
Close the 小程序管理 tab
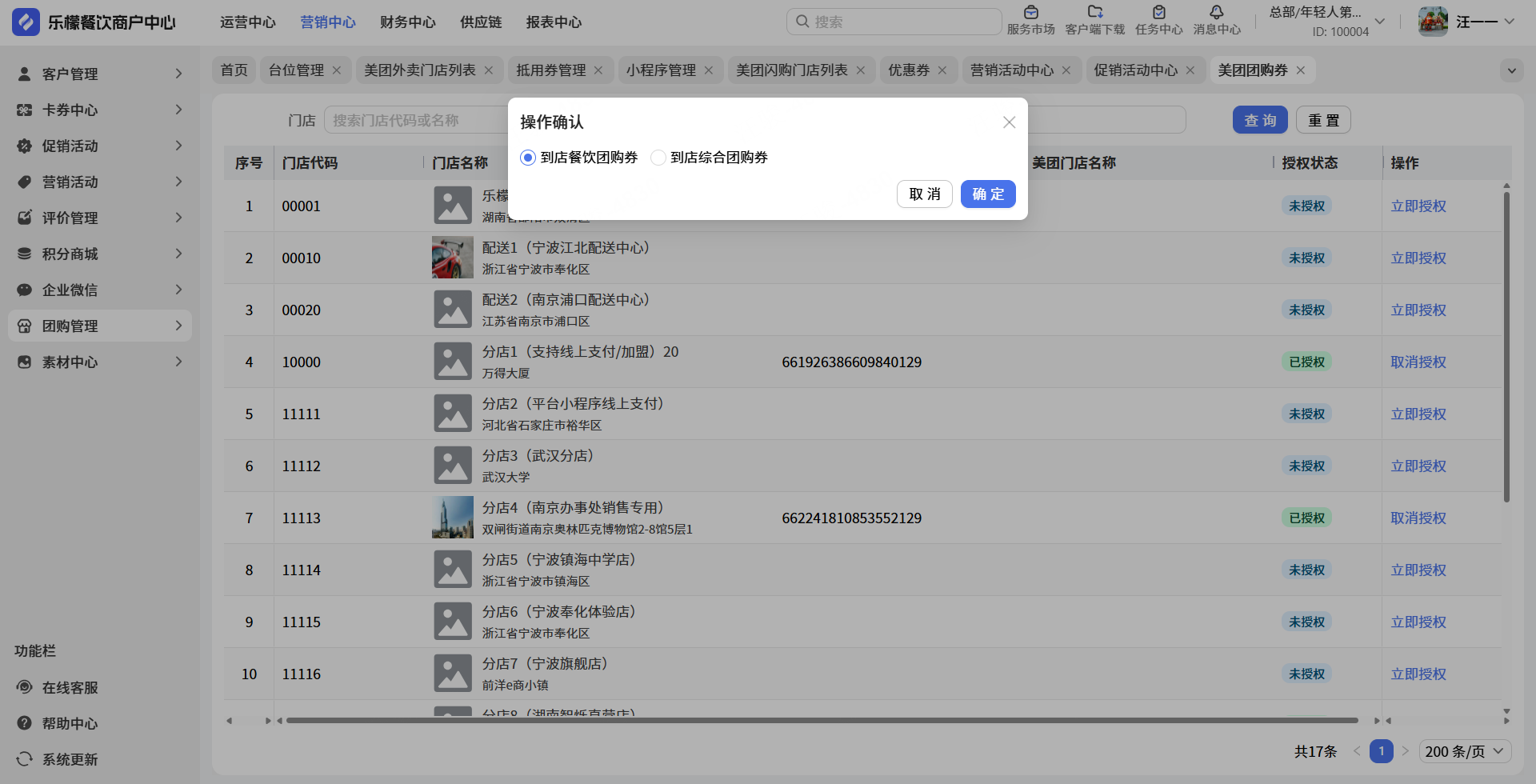[x=709, y=70]
